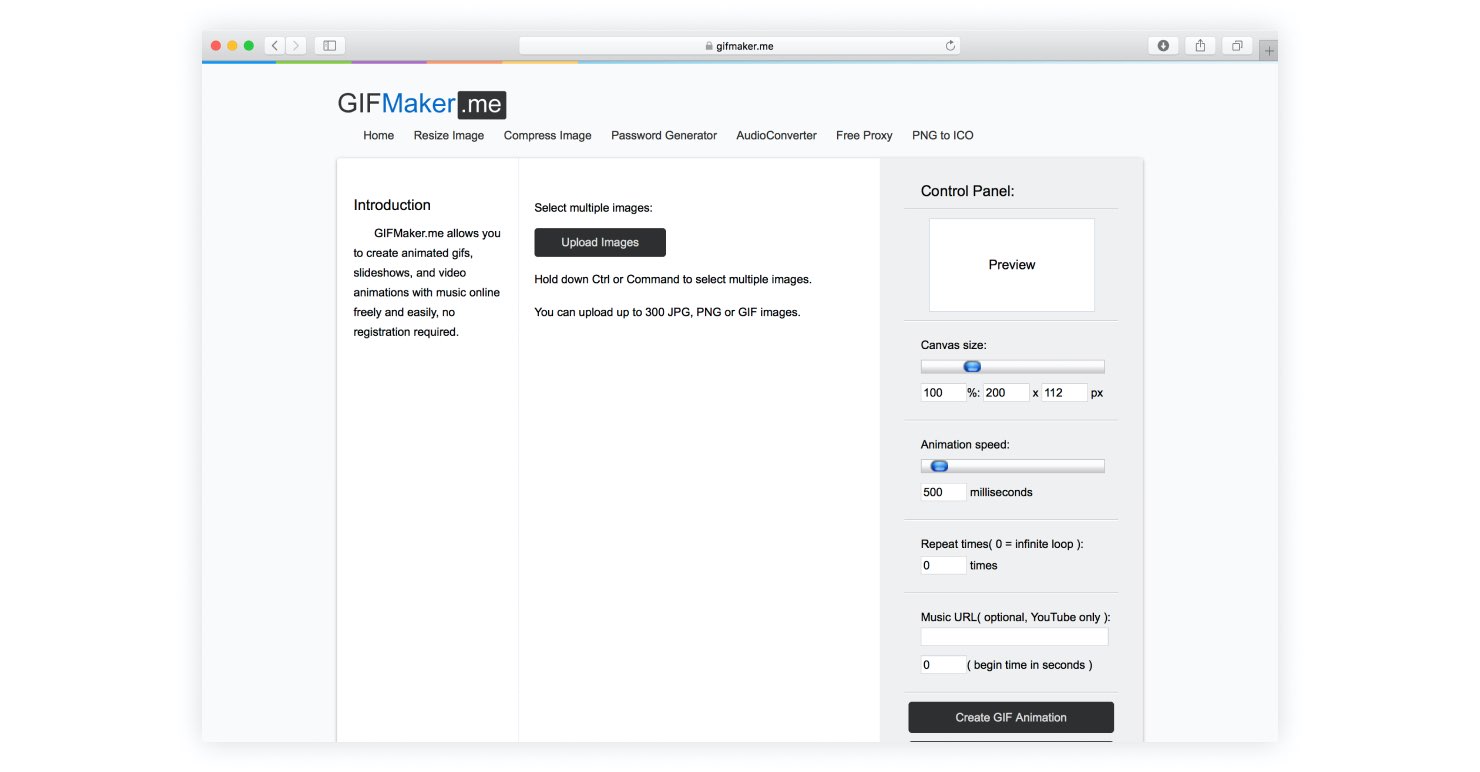
Task: Click the canvas height field showing 112
Action: tap(1064, 393)
